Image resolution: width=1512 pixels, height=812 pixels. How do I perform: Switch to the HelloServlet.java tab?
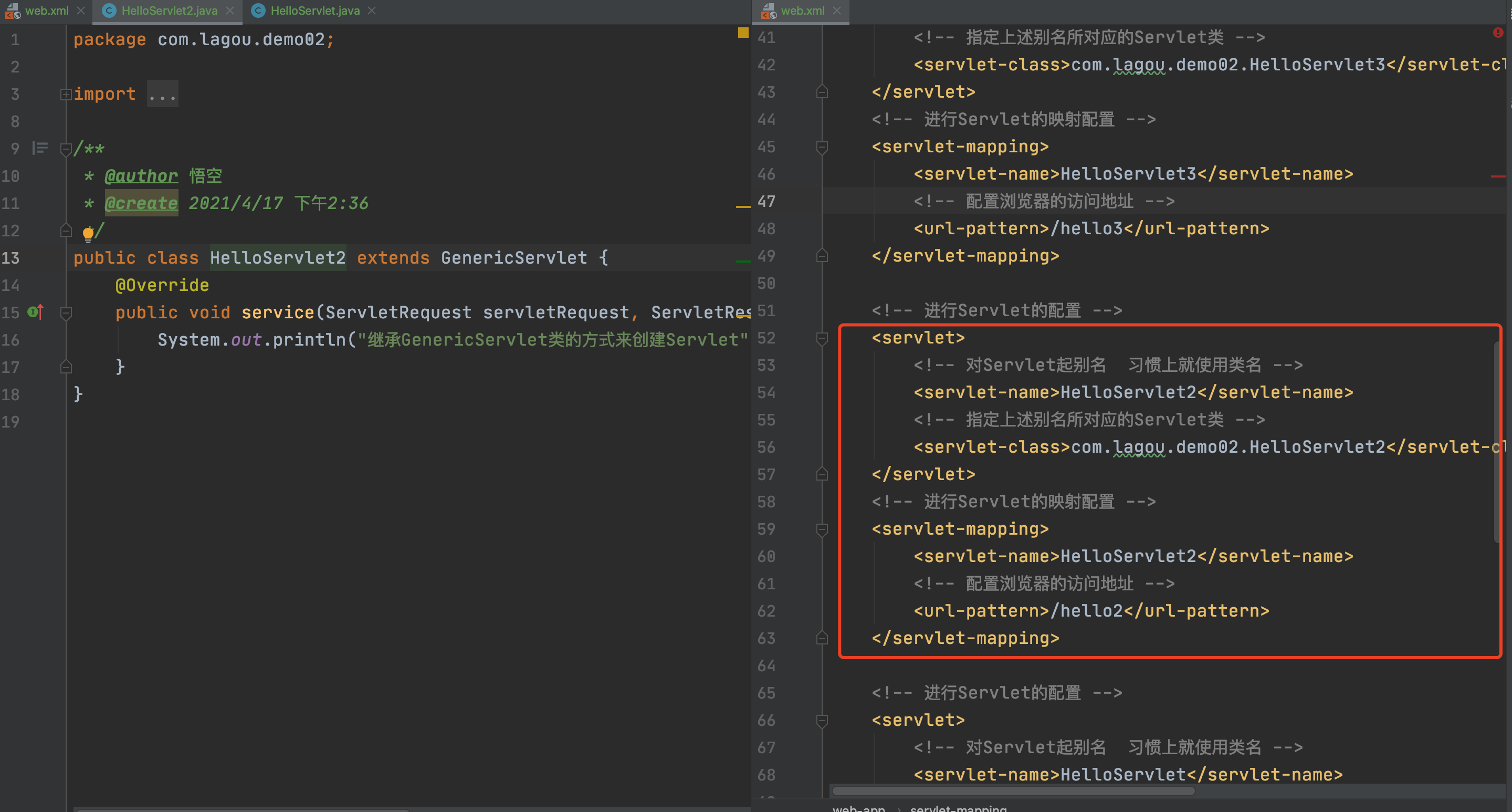tap(314, 11)
